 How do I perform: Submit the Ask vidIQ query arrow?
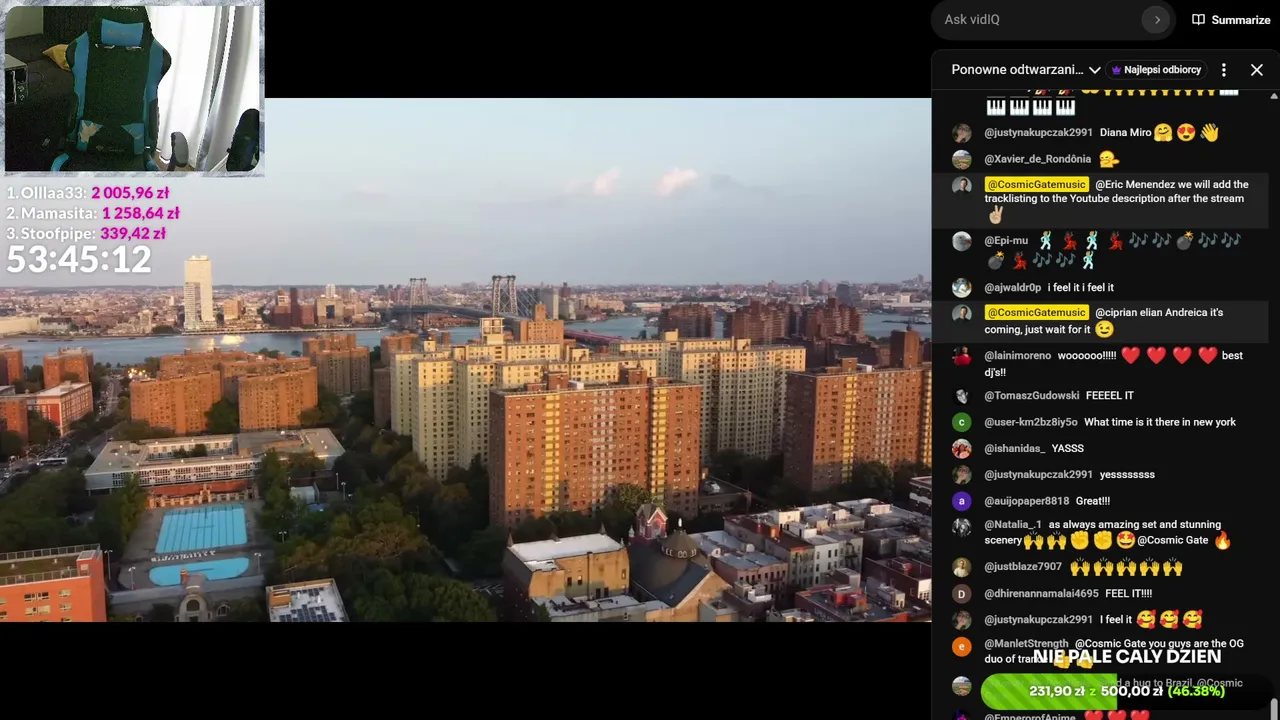coord(1157,20)
